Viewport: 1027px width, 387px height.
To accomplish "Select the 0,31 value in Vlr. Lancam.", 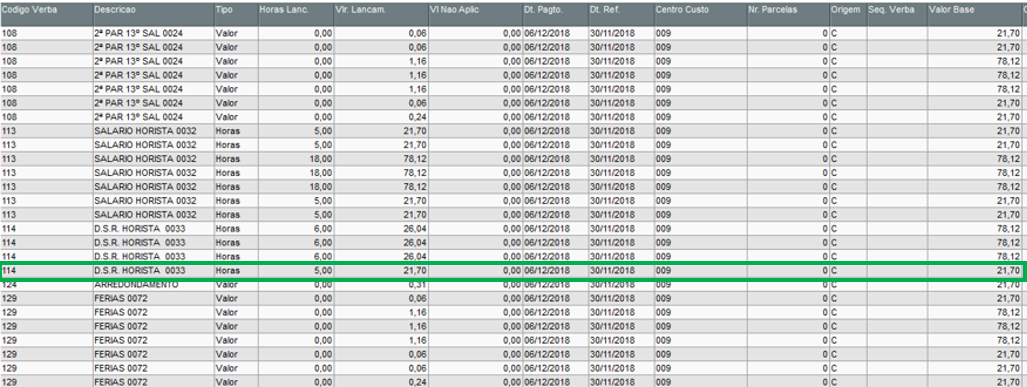I will (417, 284).
